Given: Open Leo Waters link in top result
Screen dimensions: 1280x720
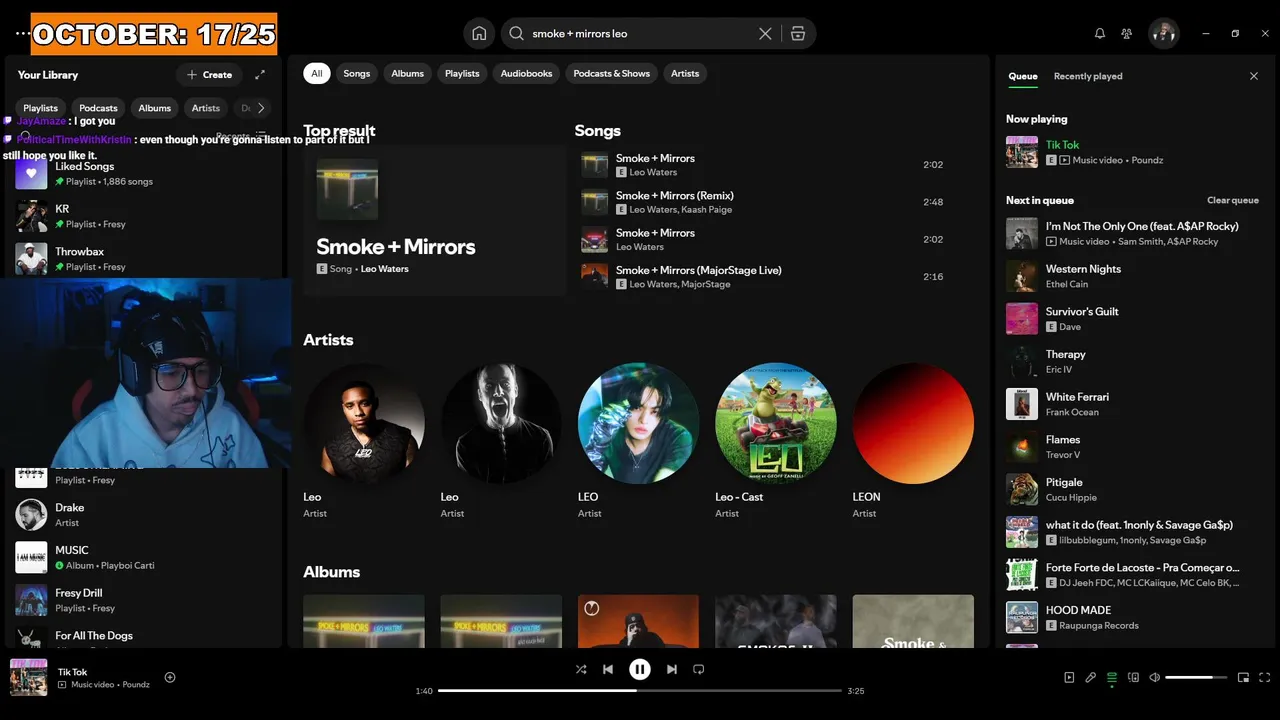Looking at the screenshot, I should 384,269.
